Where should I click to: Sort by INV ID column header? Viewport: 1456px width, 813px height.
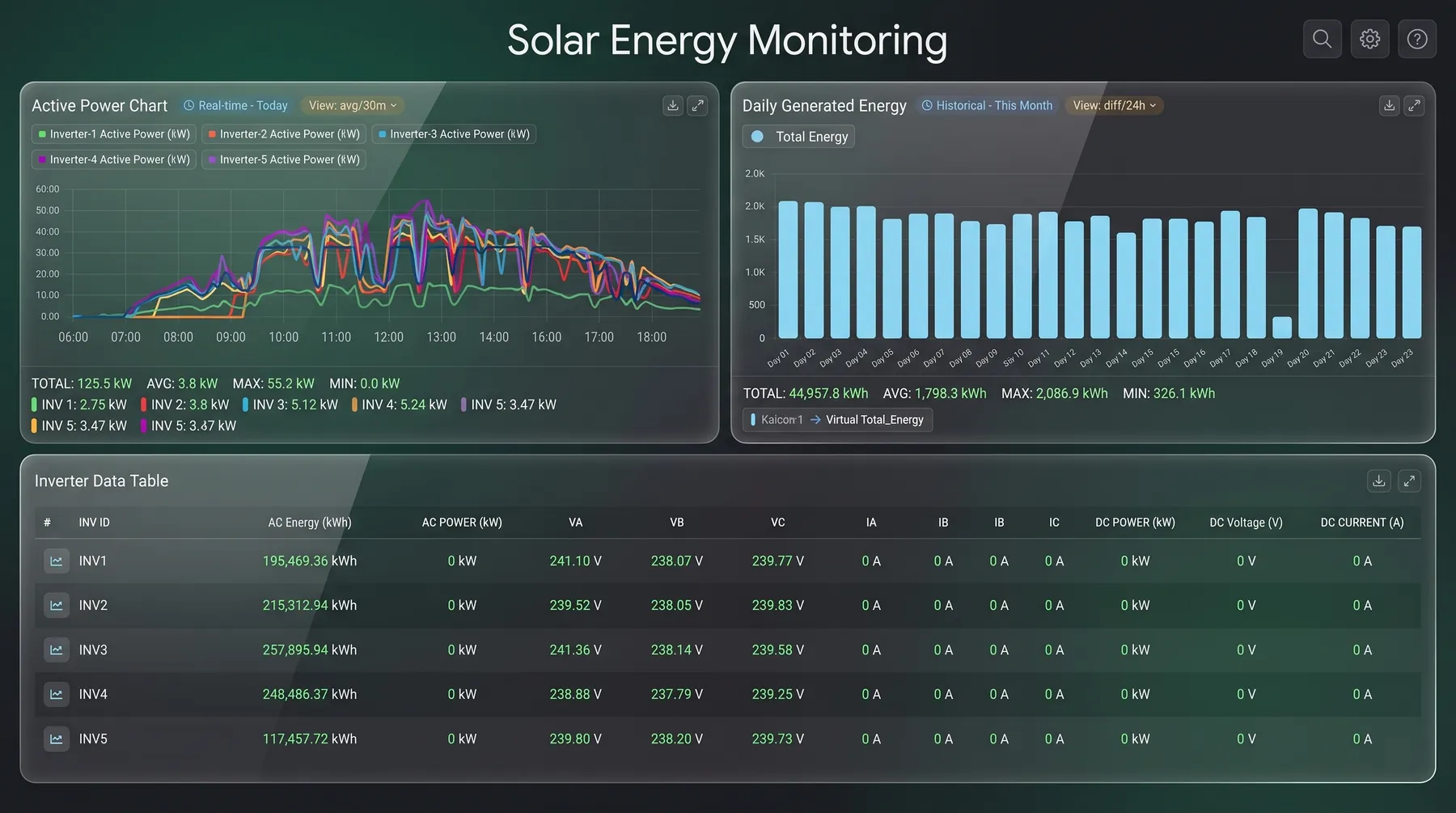pyautogui.click(x=94, y=523)
